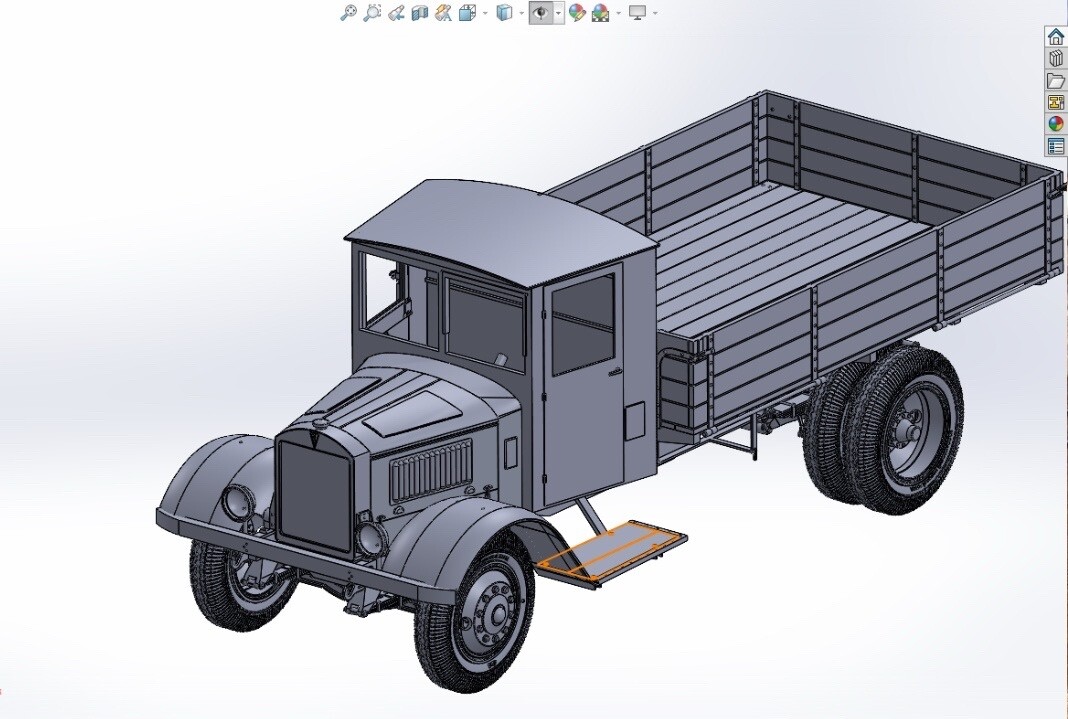Select the orange highlighted cab step board
The height and width of the screenshot is (719, 1068).
click(x=613, y=552)
